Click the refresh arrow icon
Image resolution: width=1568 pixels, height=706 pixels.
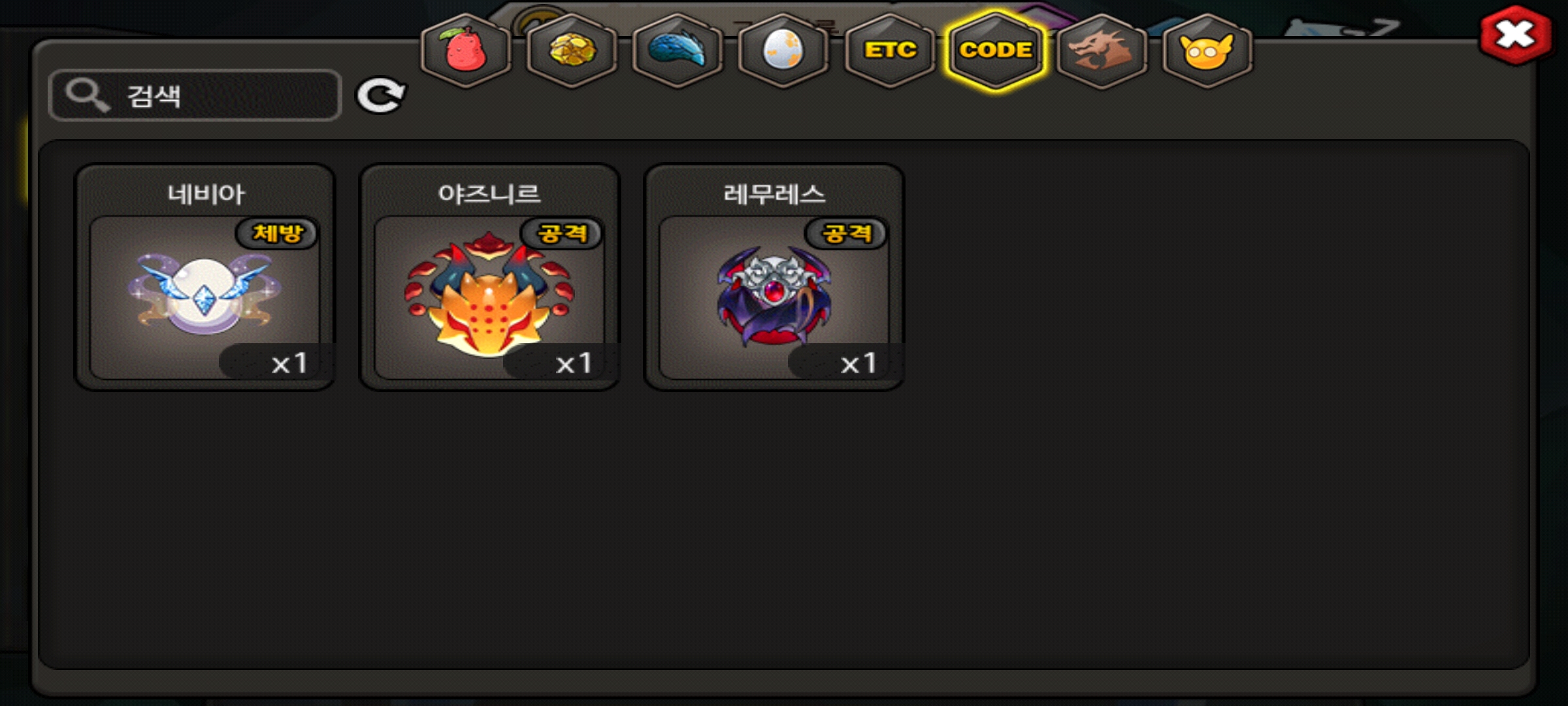pos(381,96)
